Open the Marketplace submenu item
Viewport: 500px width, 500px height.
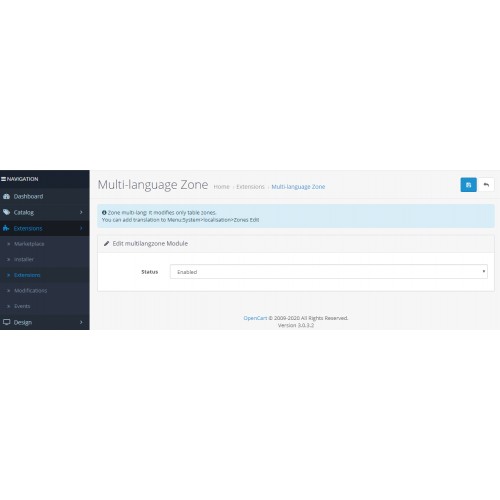click(x=29, y=244)
